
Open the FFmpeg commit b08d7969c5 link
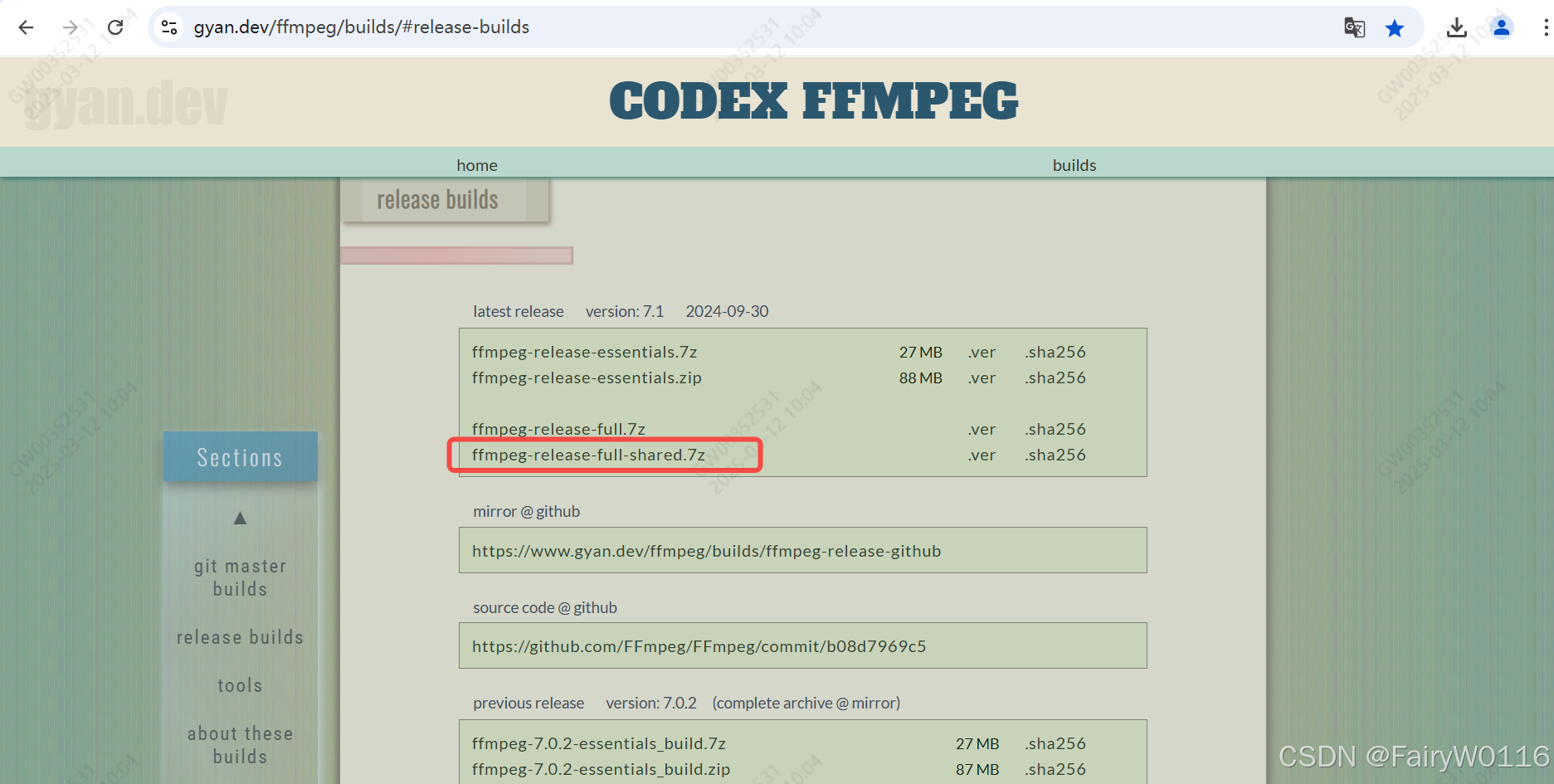pyautogui.click(x=699, y=647)
